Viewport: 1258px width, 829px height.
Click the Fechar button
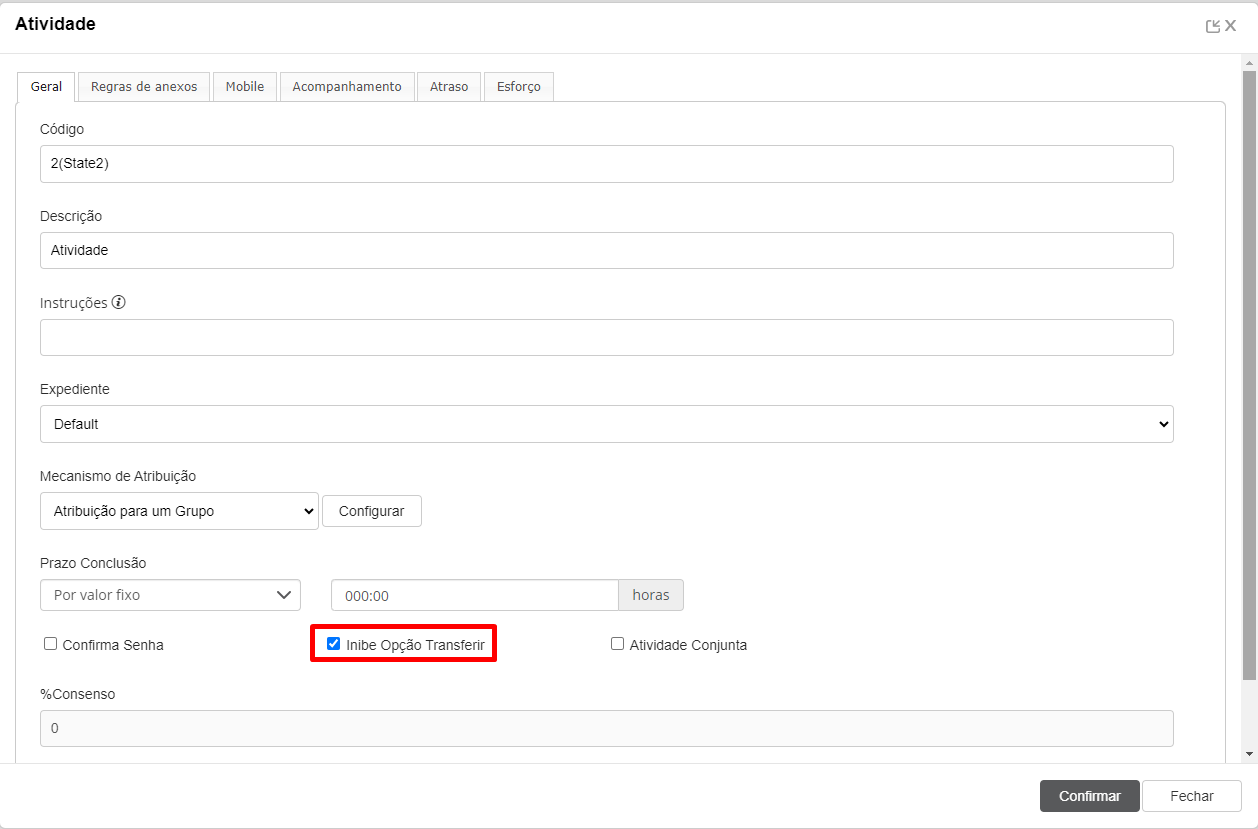coord(1191,796)
